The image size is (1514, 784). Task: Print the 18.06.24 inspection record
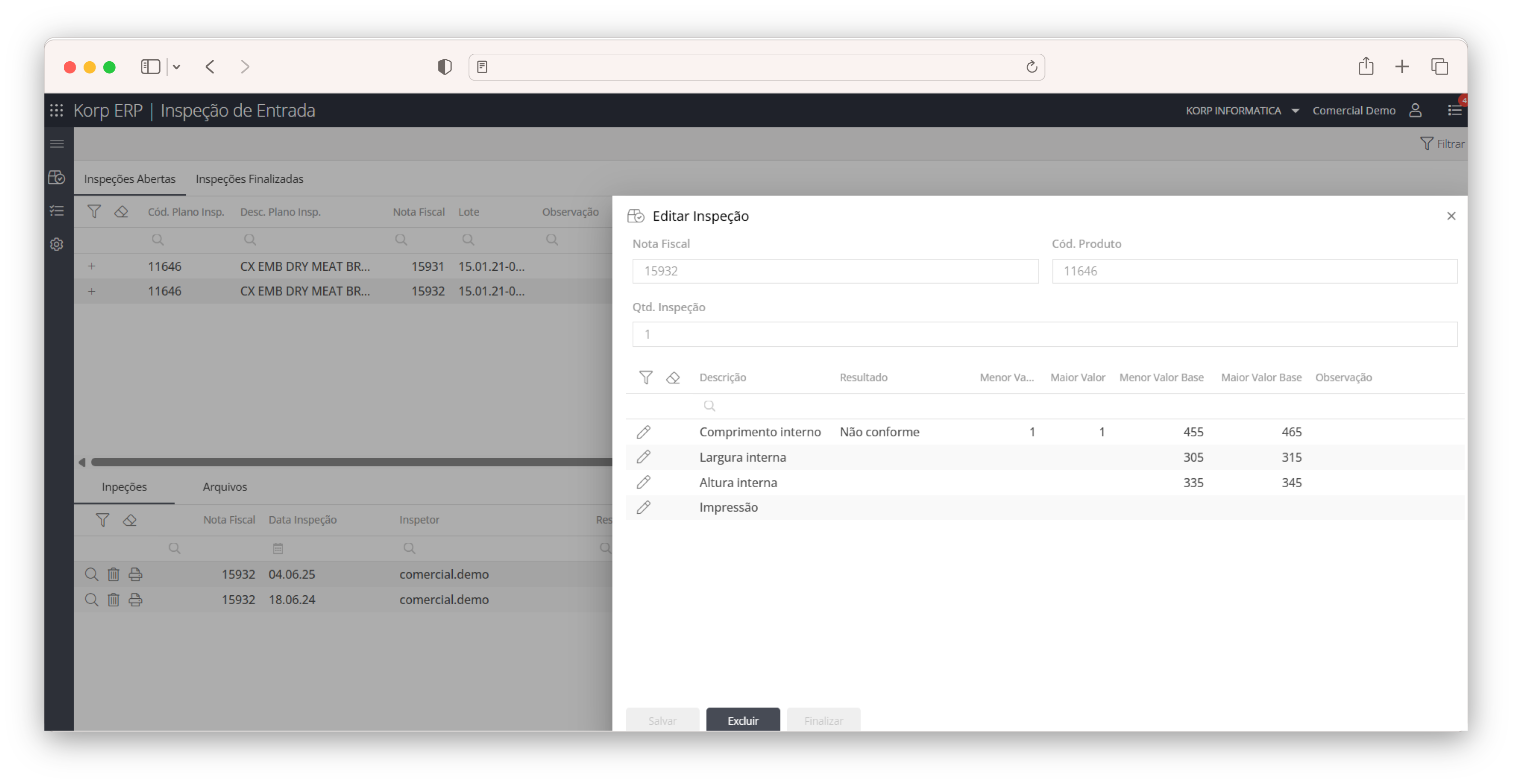(135, 600)
